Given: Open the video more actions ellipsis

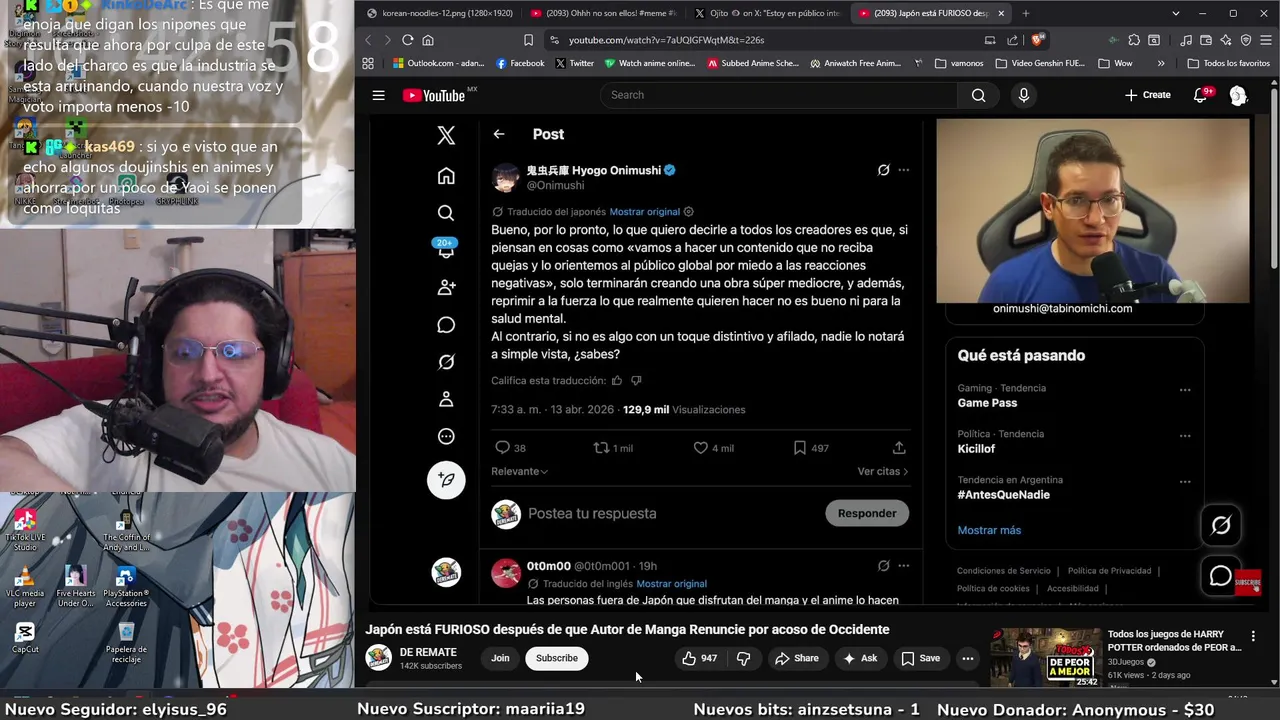Looking at the screenshot, I should [x=967, y=658].
